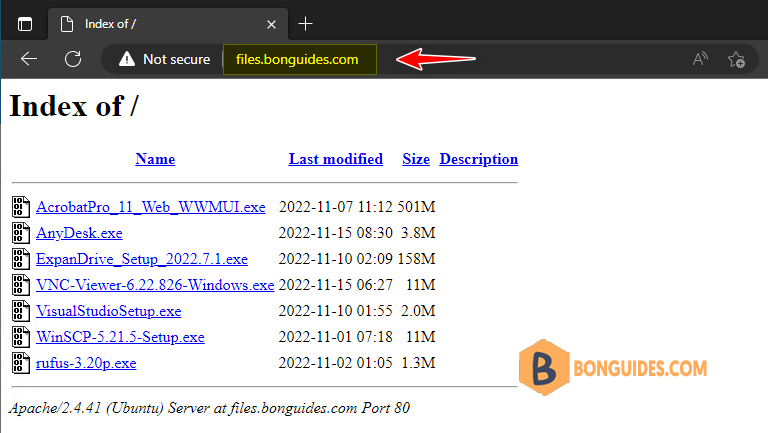Click the Index of / page heading
The width and height of the screenshot is (768, 433).
pyautogui.click(x=74, y=106)
